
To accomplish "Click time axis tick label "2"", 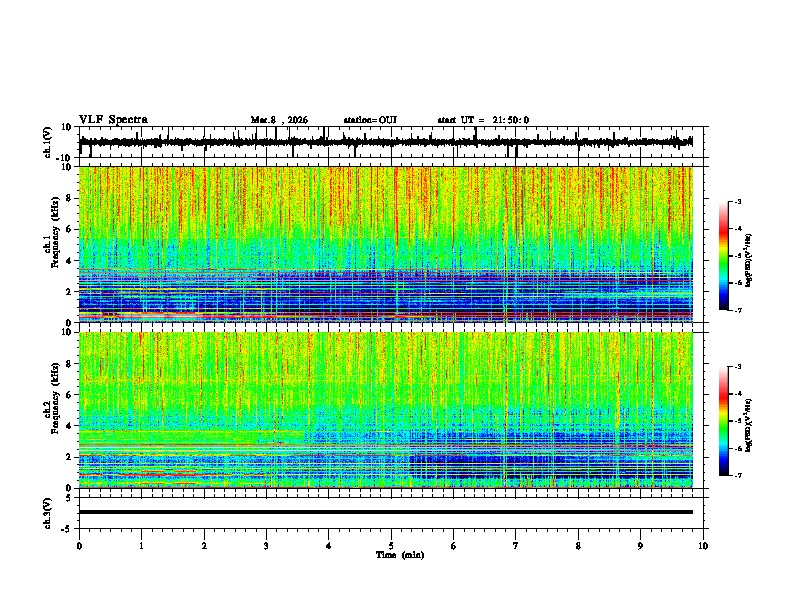I will pos(204,546).
